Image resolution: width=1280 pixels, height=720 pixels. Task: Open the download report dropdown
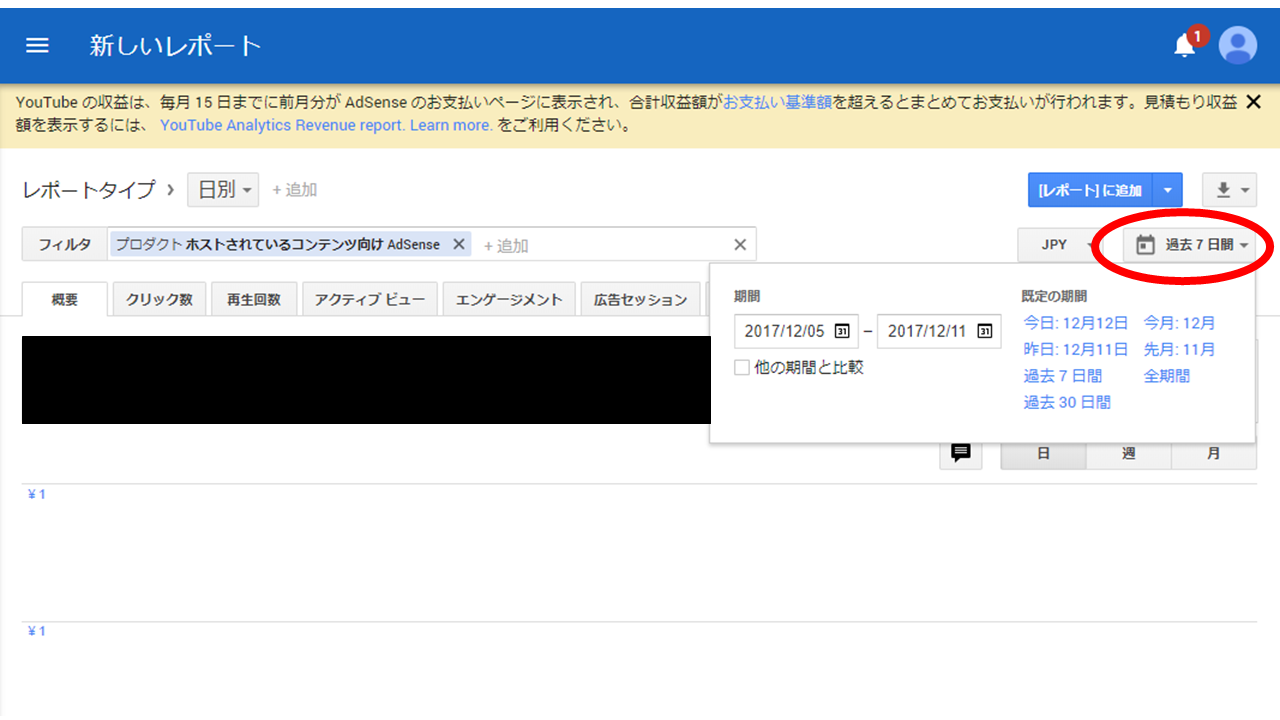[x=1232, y=190]
